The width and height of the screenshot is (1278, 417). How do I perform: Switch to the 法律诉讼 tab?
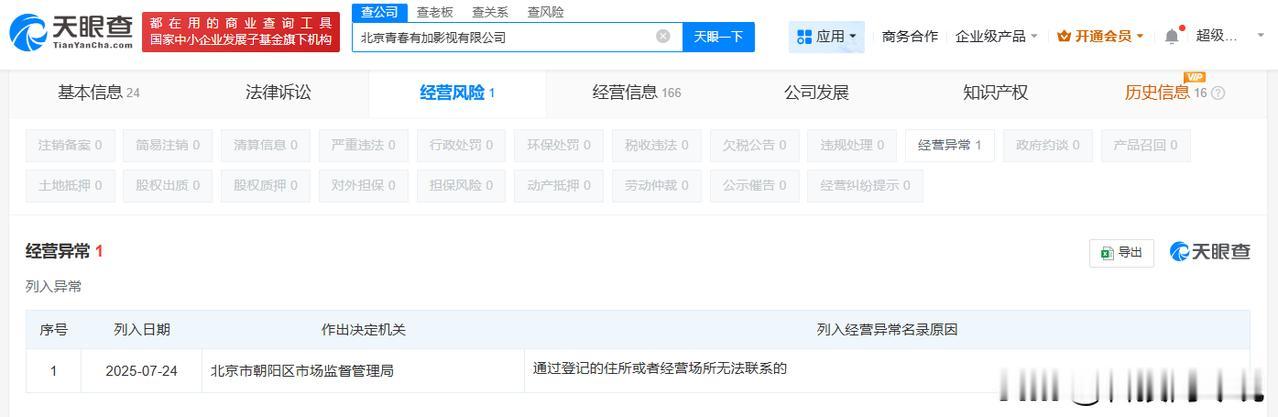pos(278,93)
